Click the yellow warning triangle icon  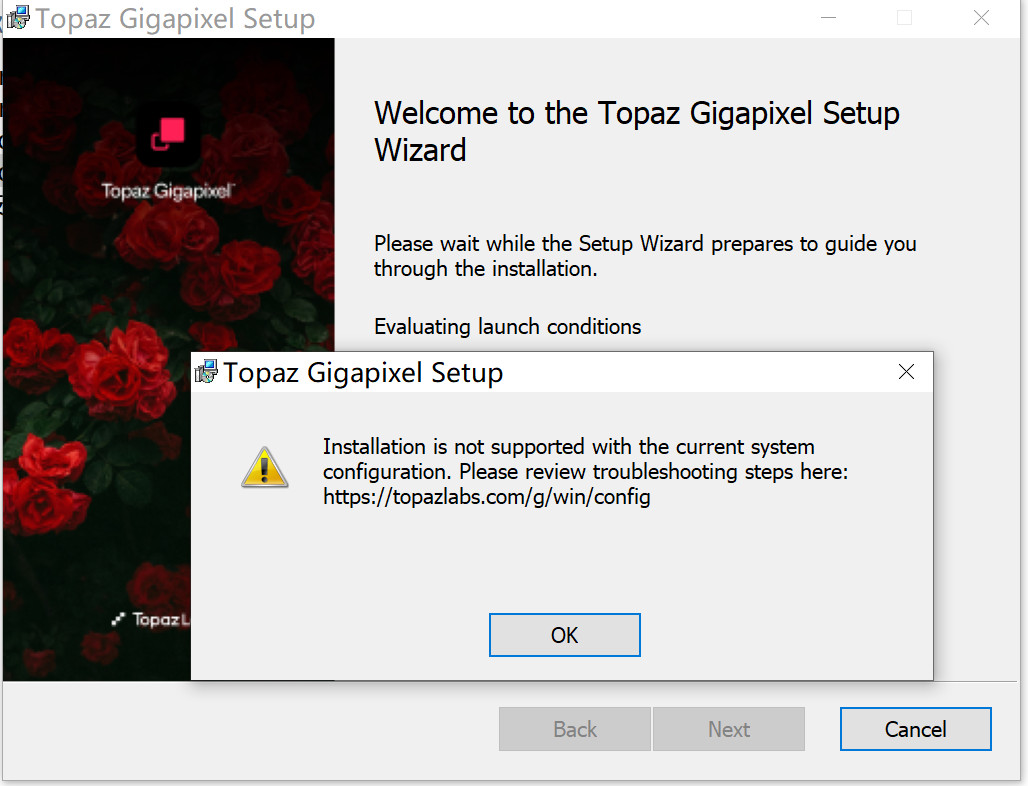[265, 468]
